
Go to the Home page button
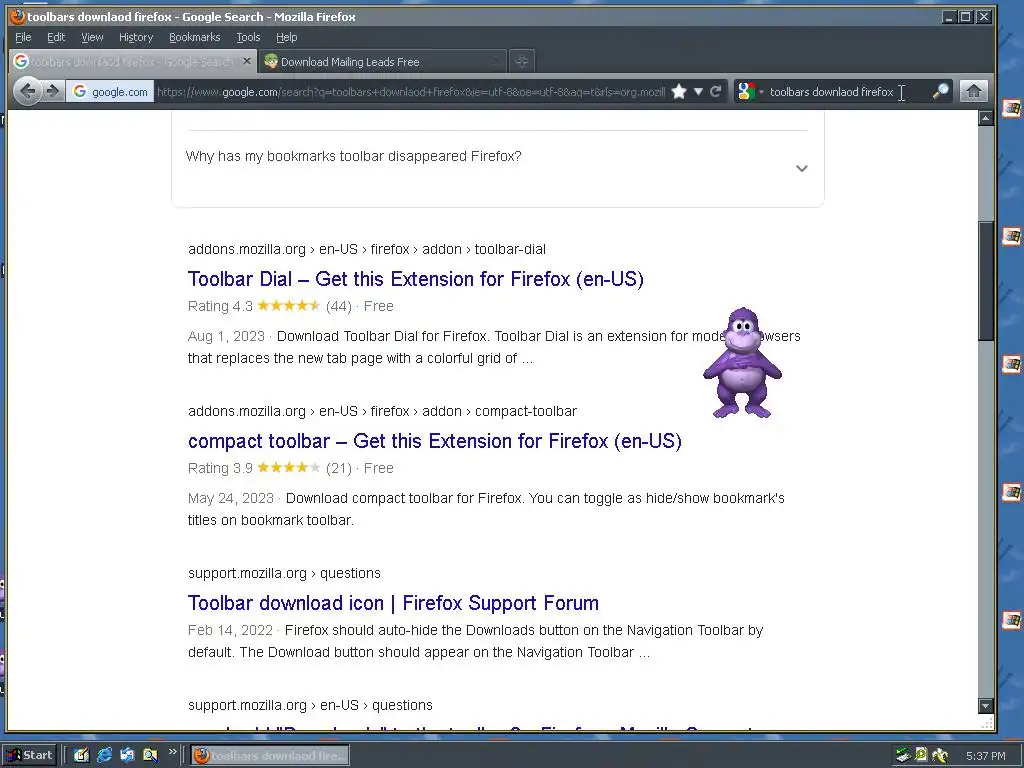tap(973, 91)
